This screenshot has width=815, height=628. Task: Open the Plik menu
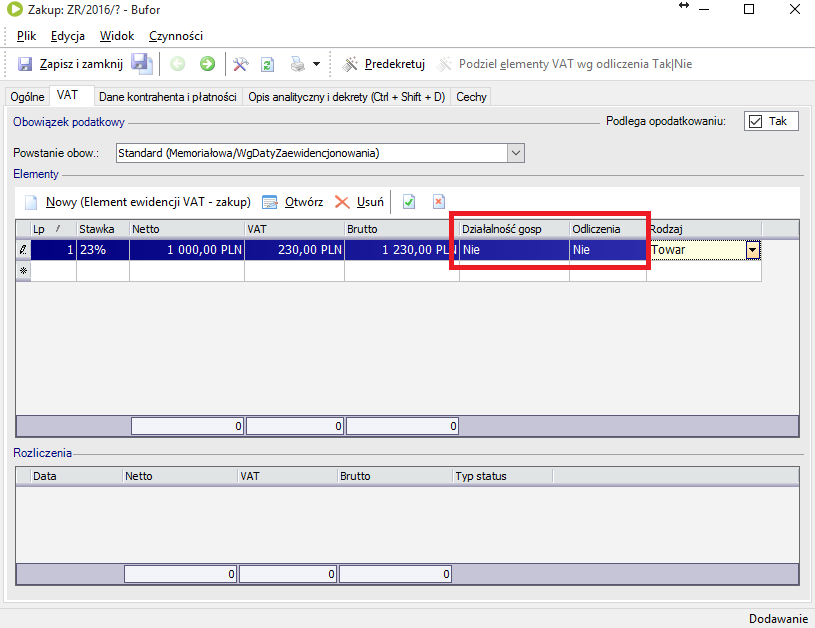click(x=26, y=36)
